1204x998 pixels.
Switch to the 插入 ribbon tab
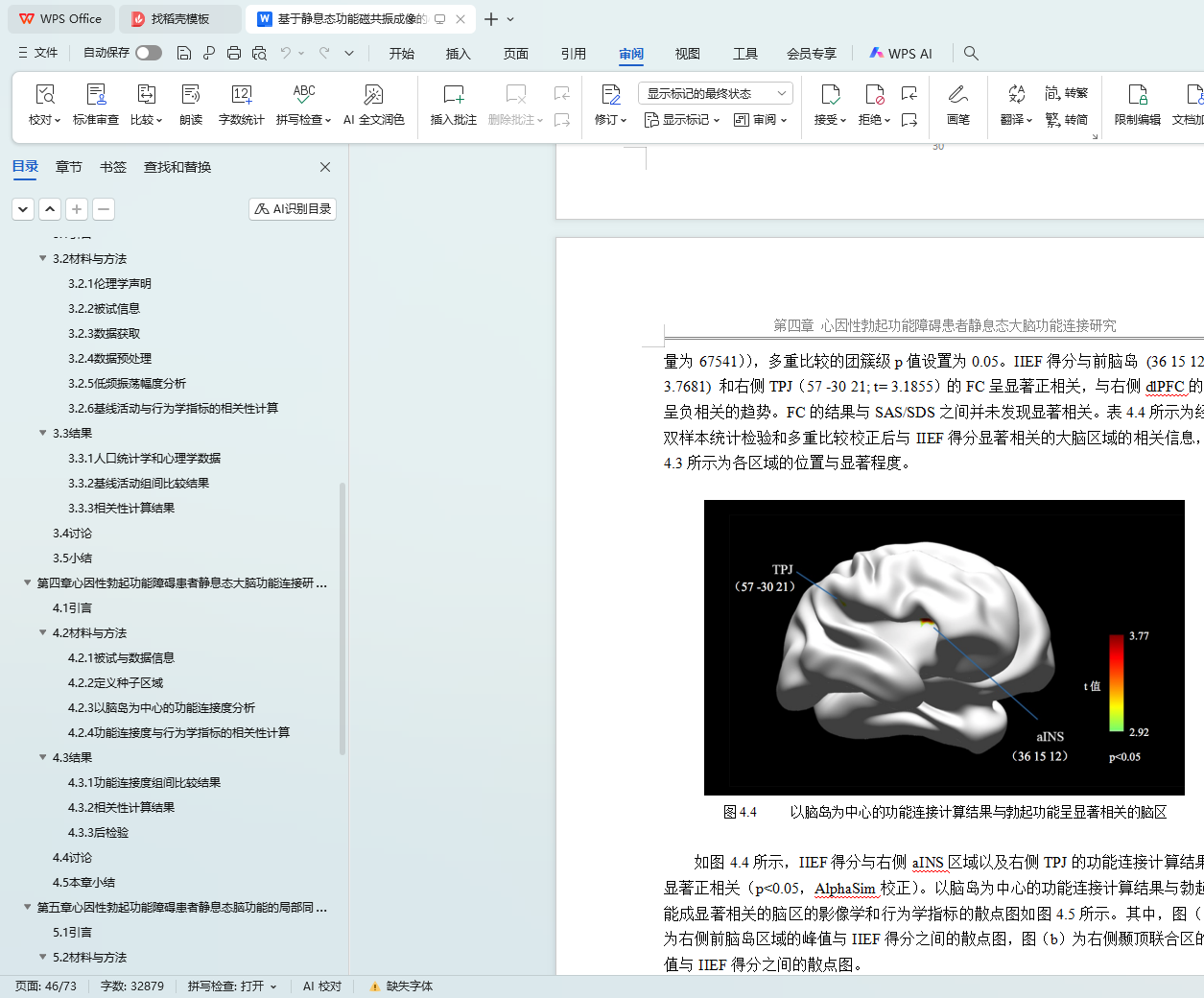click(459, 54)
